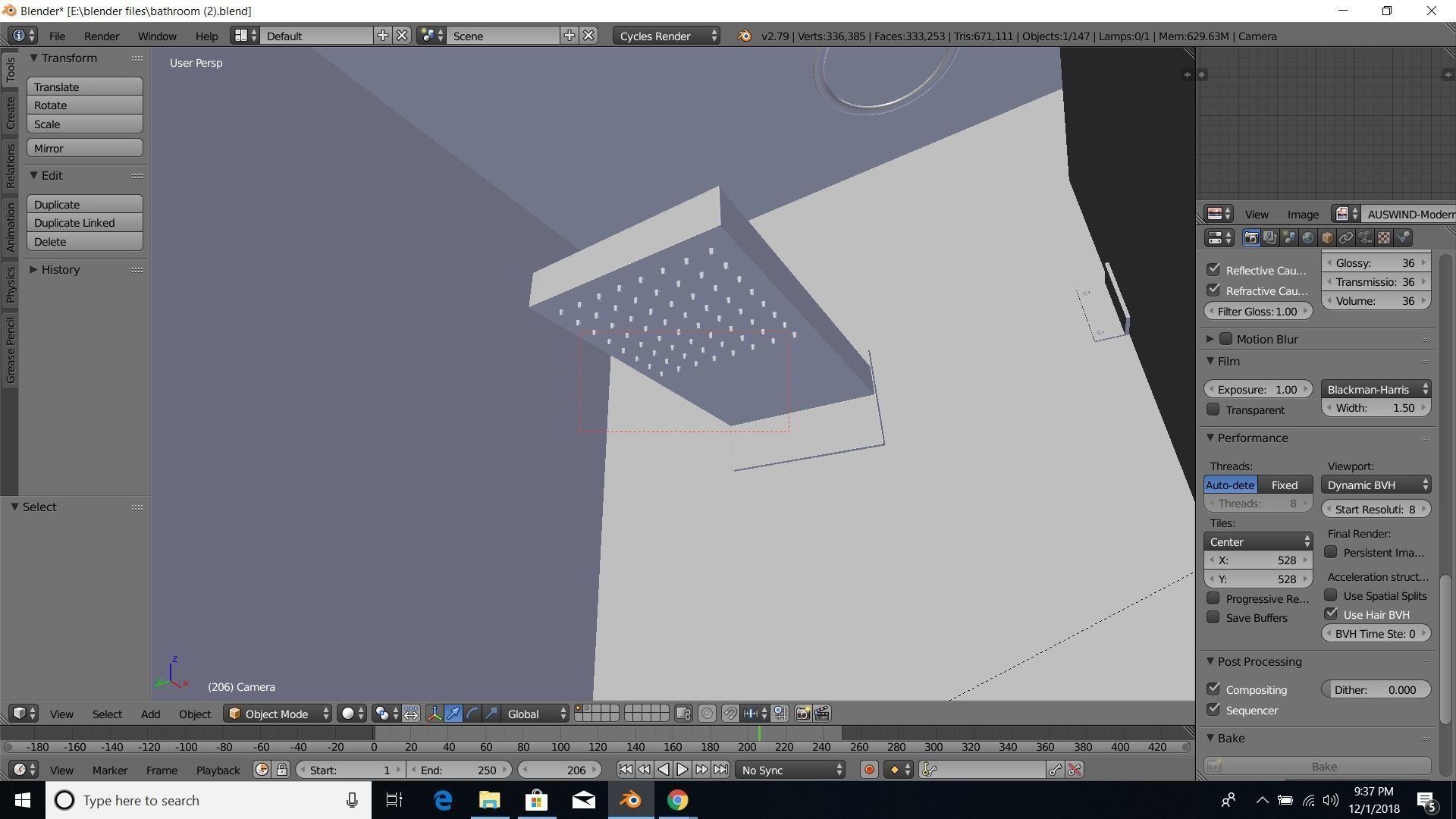Click the snap magnet icon
Viewport: 1456px width, 819px height.
pyautogui.click(x=730, y=714)
